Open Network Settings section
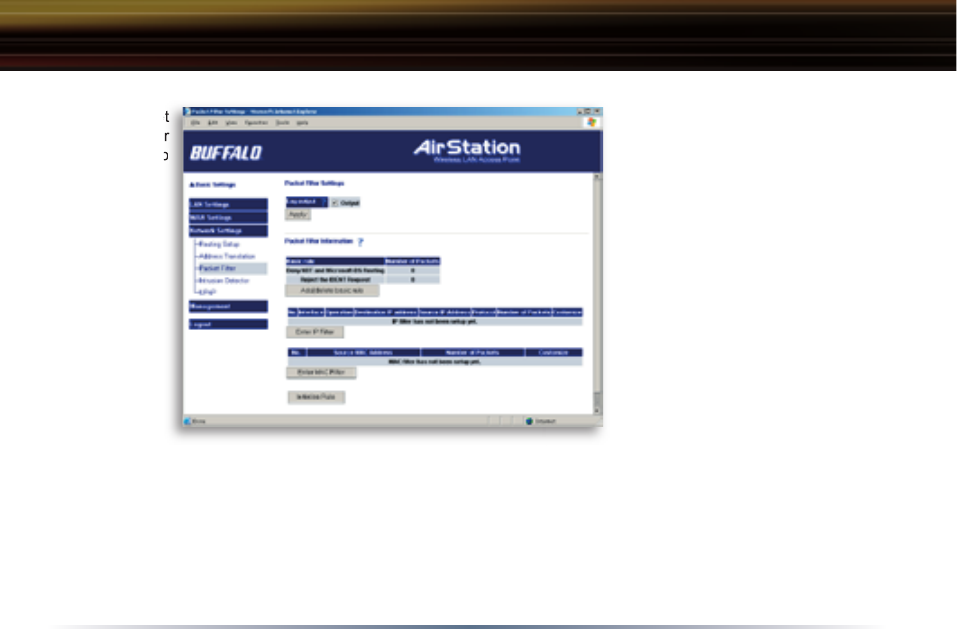This screenshot has height=629, width=957. (228, 231)
